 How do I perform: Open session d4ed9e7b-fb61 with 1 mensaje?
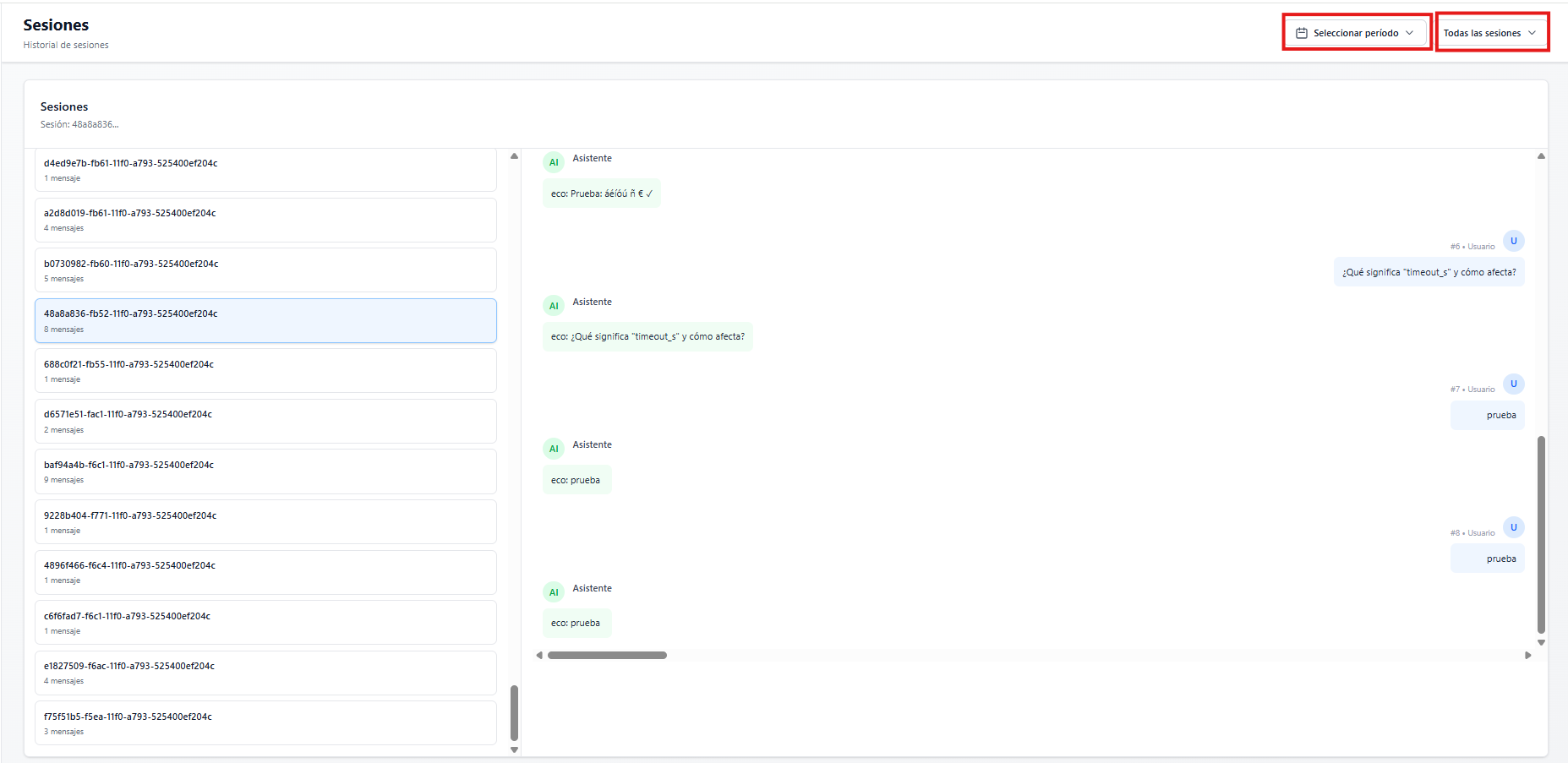coord(265,170)
